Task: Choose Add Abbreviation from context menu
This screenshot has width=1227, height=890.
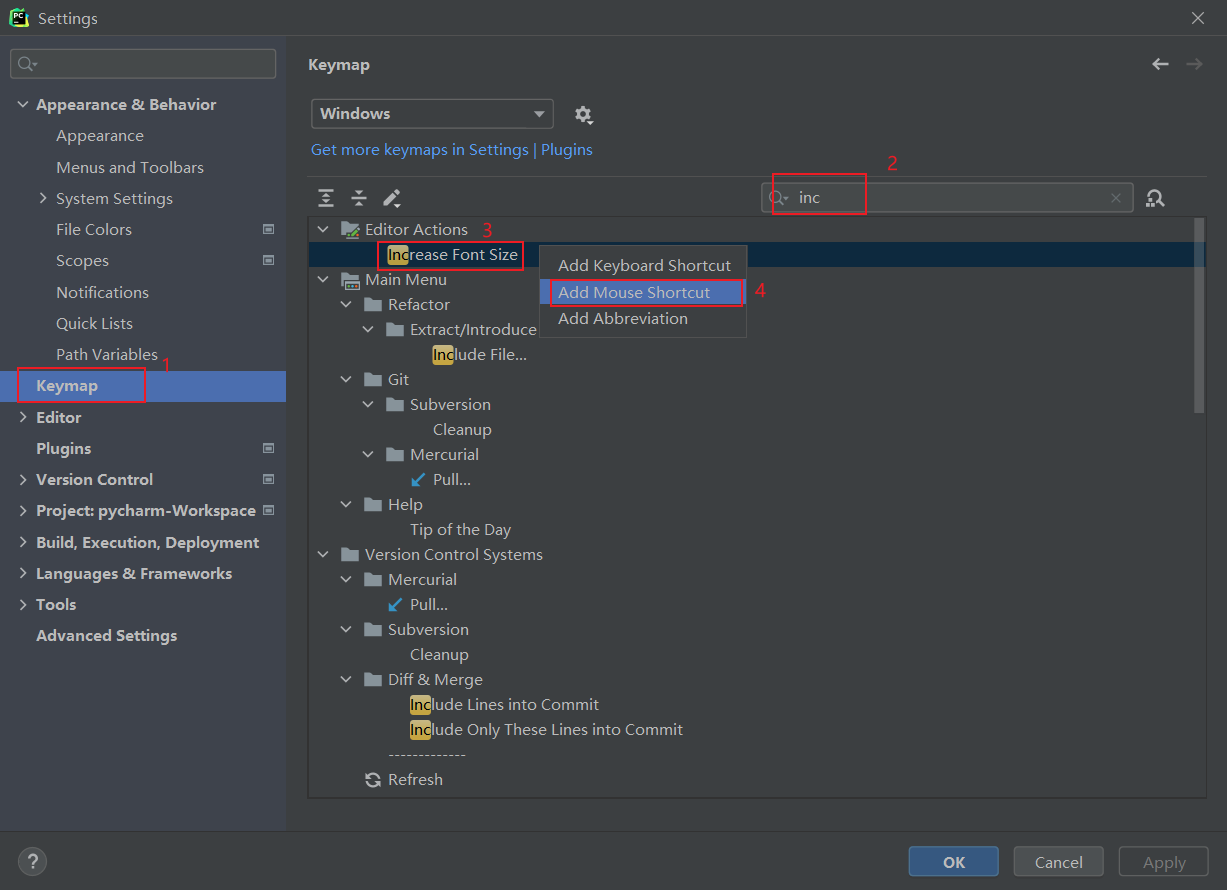Action: pyautogui.click(x=643, y=319)
